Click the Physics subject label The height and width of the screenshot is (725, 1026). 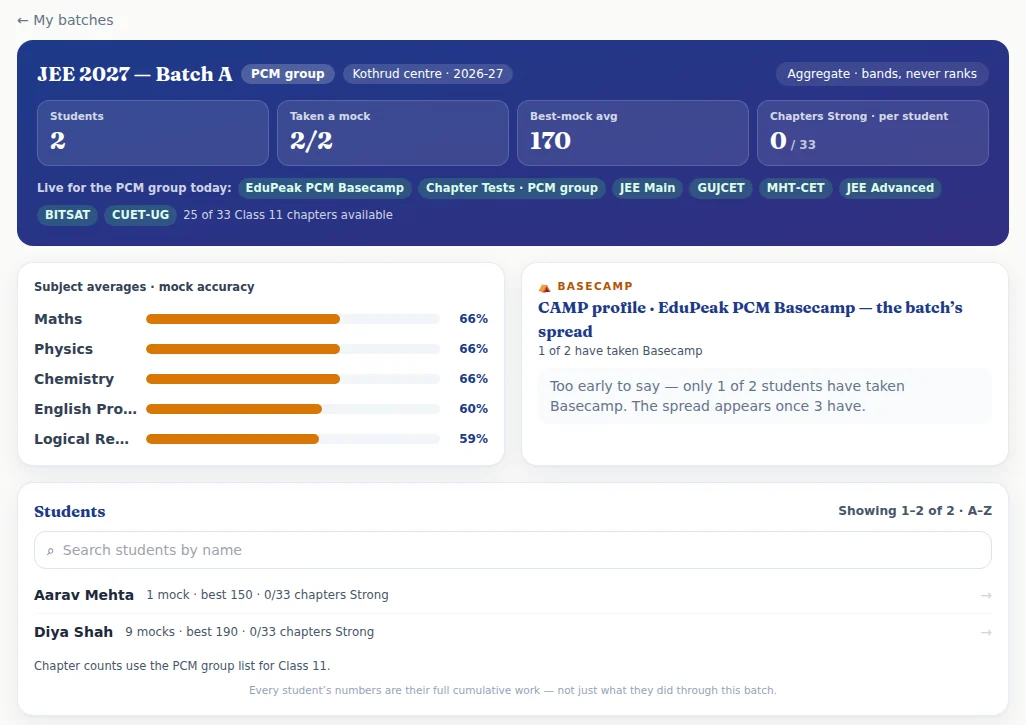point(63,349)
